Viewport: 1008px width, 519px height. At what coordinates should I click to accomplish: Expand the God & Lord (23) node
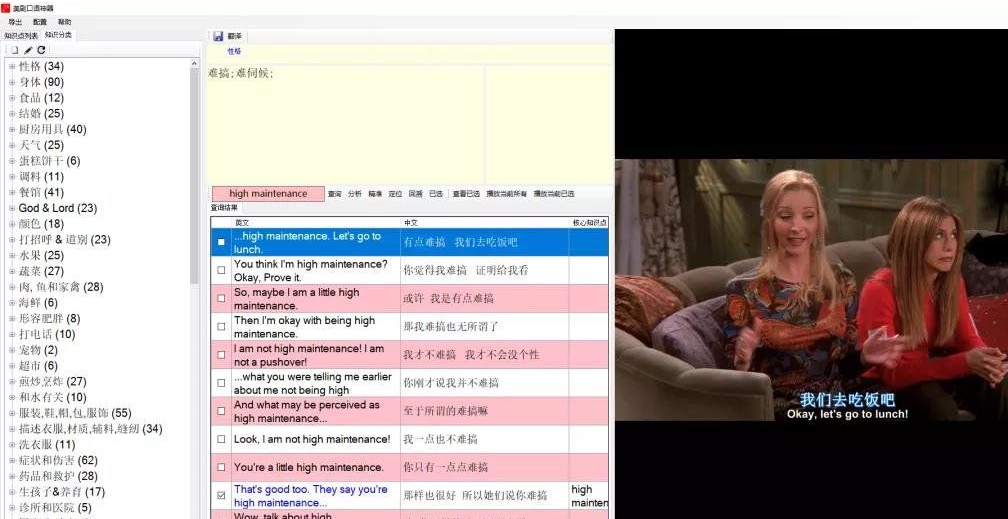point(12,208)
